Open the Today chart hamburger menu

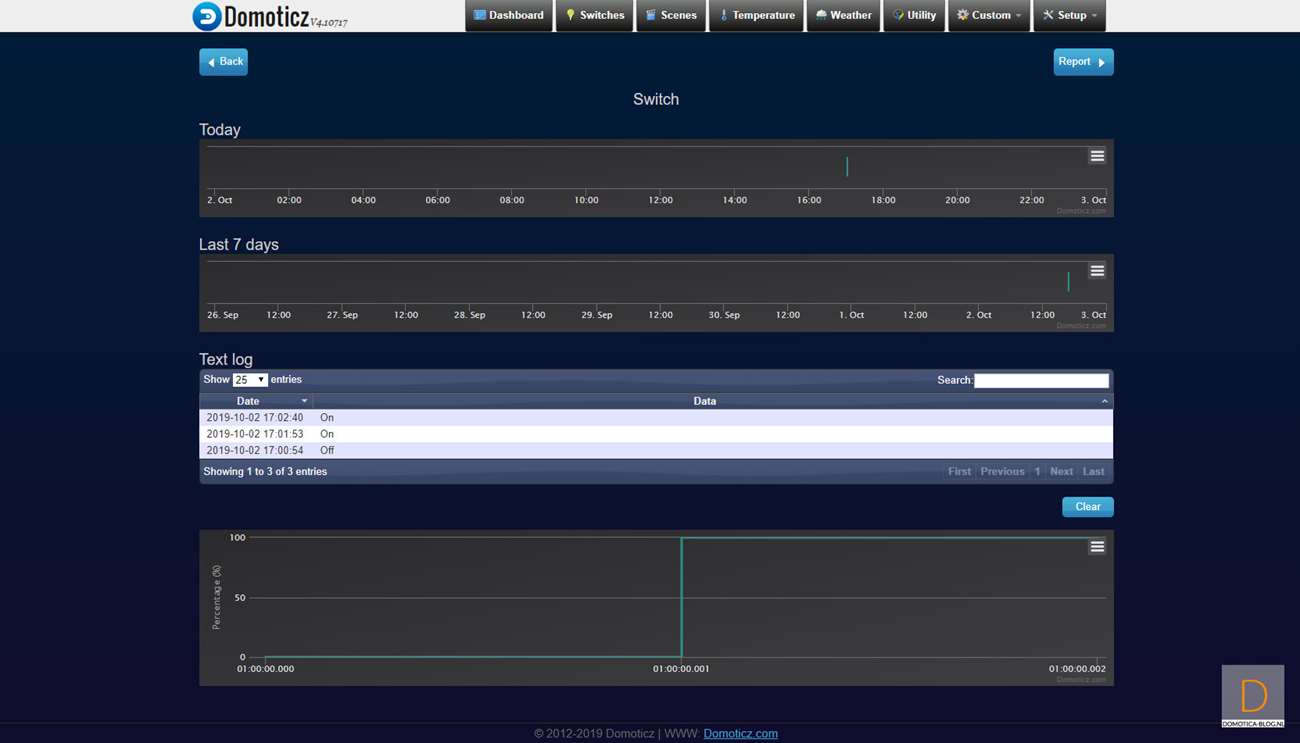click(1097, 156)
